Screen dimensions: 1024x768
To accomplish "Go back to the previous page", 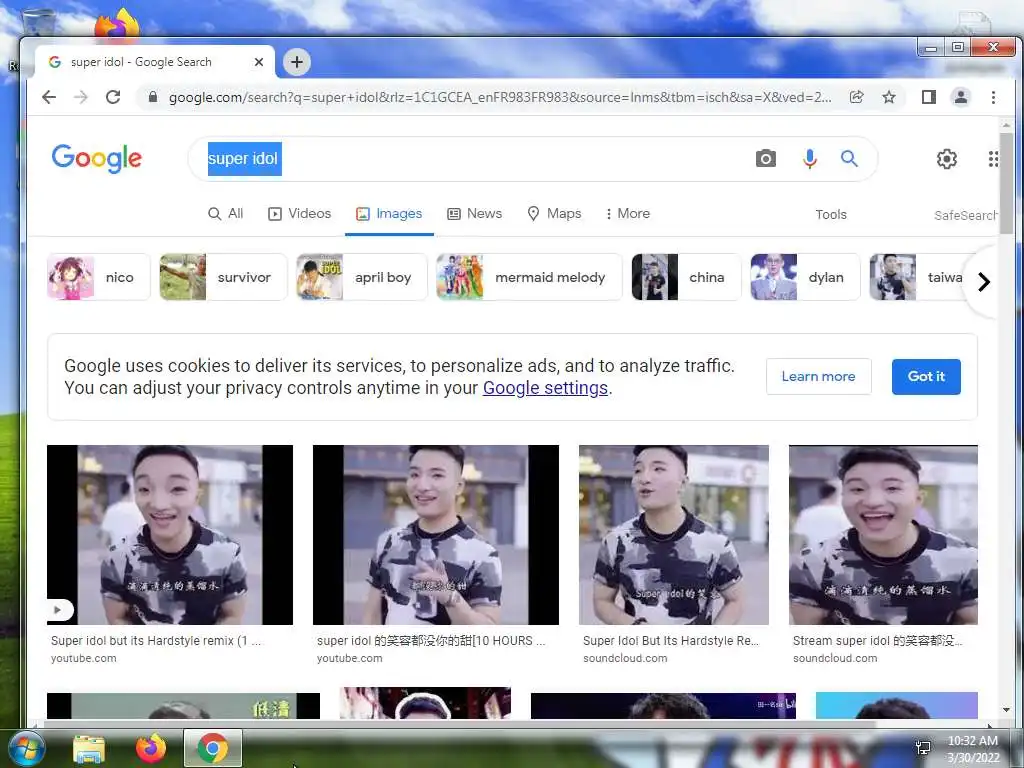I will 49,97.
